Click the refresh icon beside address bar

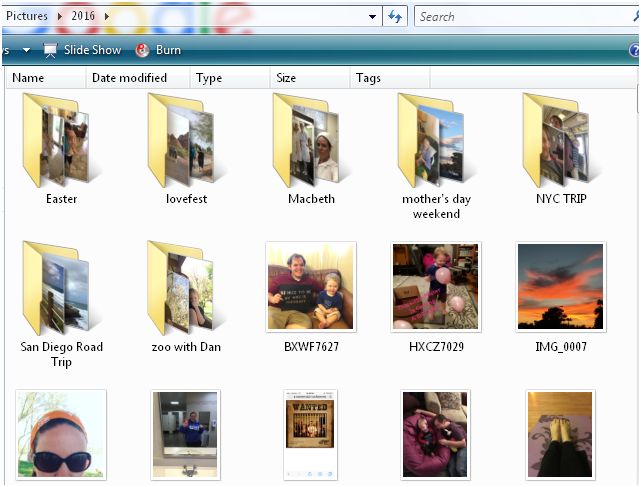396,17
